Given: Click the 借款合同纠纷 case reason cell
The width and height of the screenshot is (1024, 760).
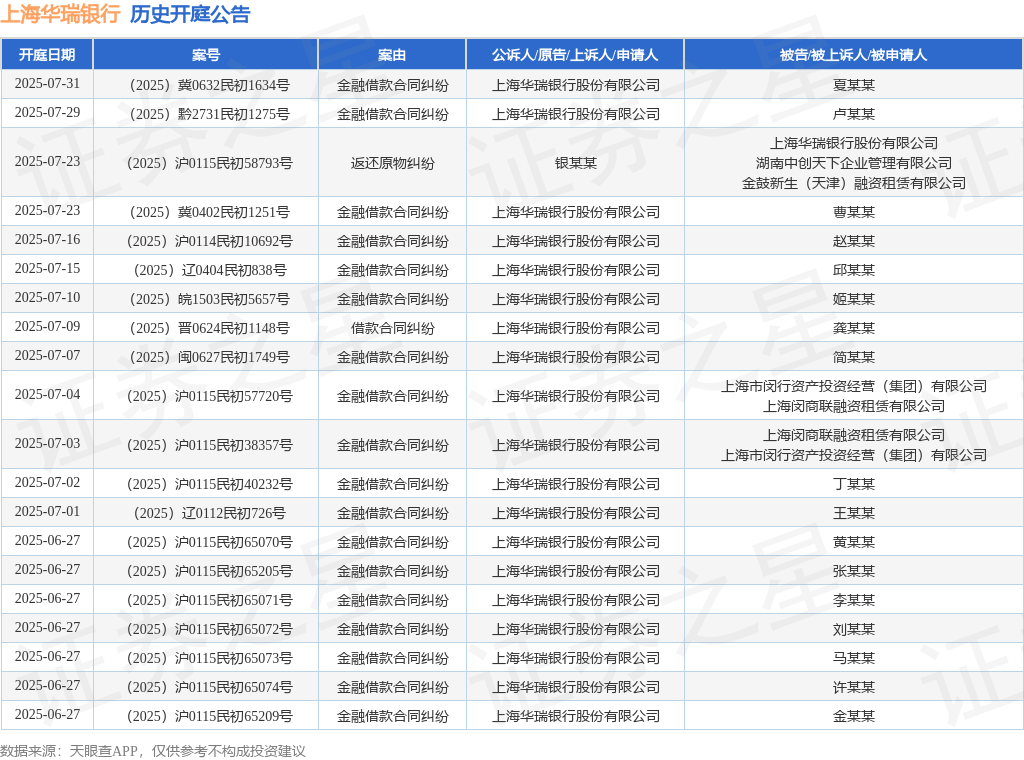Looking at the screenshot, I should [392, 328].
